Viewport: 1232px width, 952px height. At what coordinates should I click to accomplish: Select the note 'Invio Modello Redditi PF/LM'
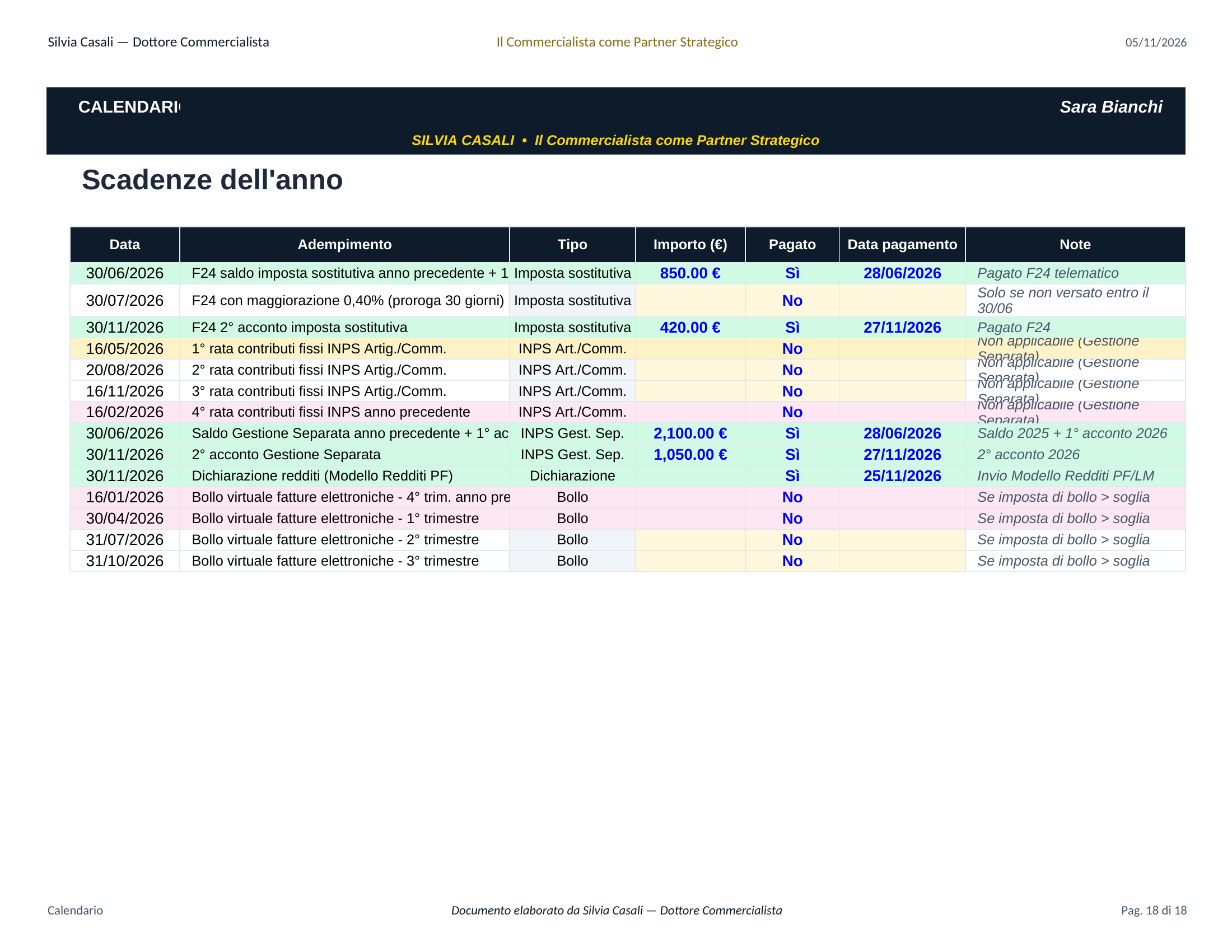pos(1066,476)
